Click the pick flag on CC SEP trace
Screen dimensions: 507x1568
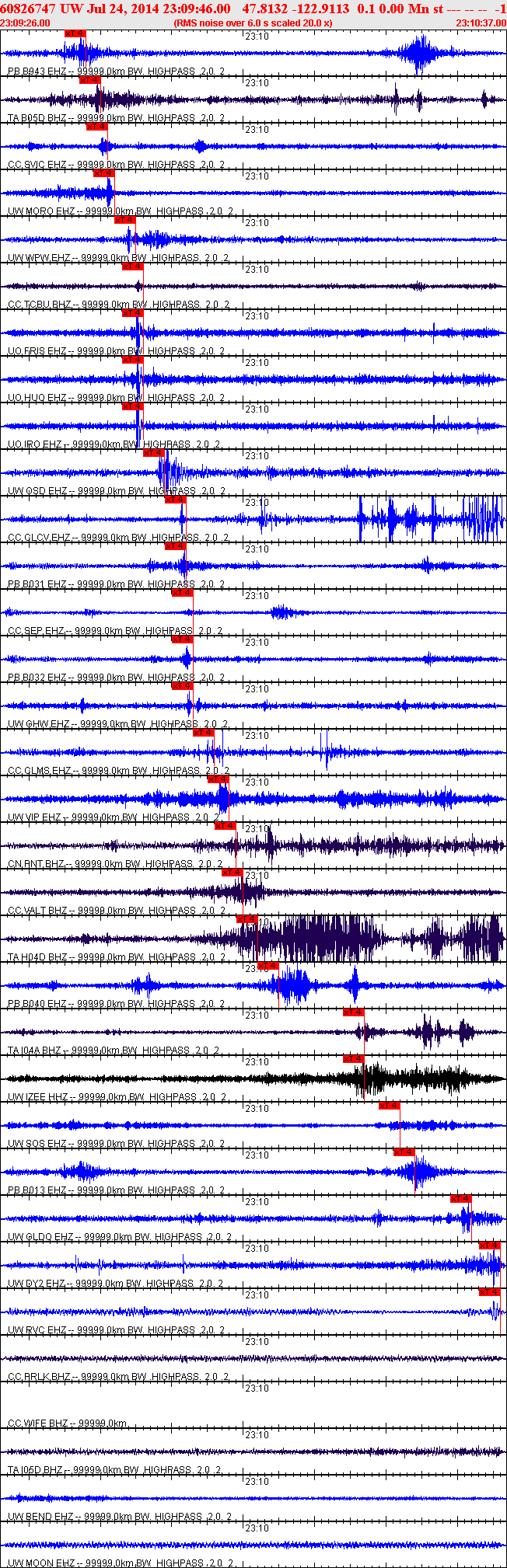click(x=183, y=593)
